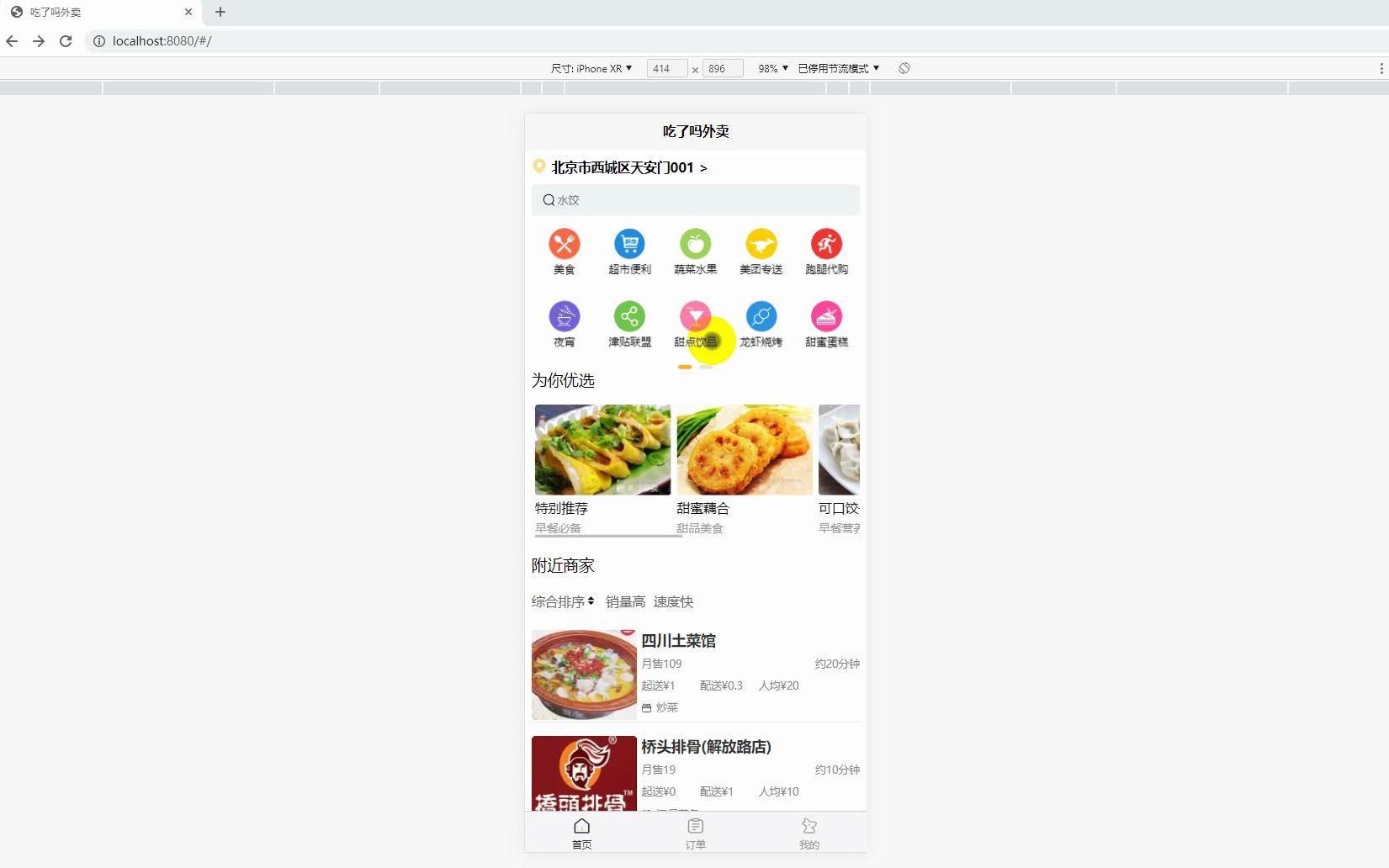The image size is (1389, 868).
Task: Open the 四川土菜馆 restaurant image
Action: coord(584,675)
